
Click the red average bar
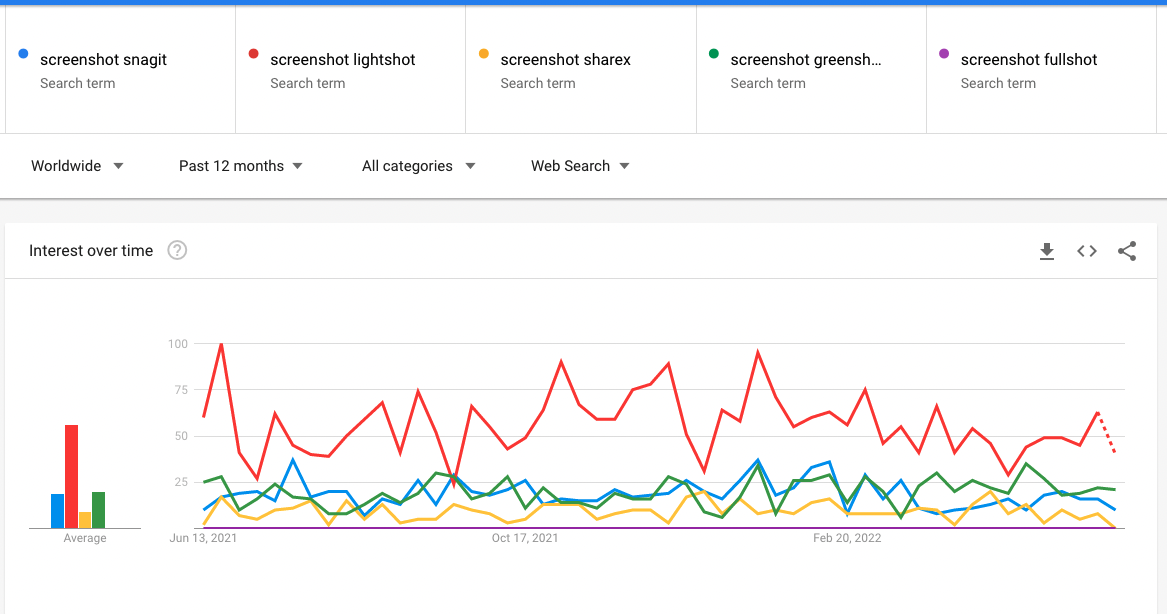pyautogui.click(x=71, y=476)
